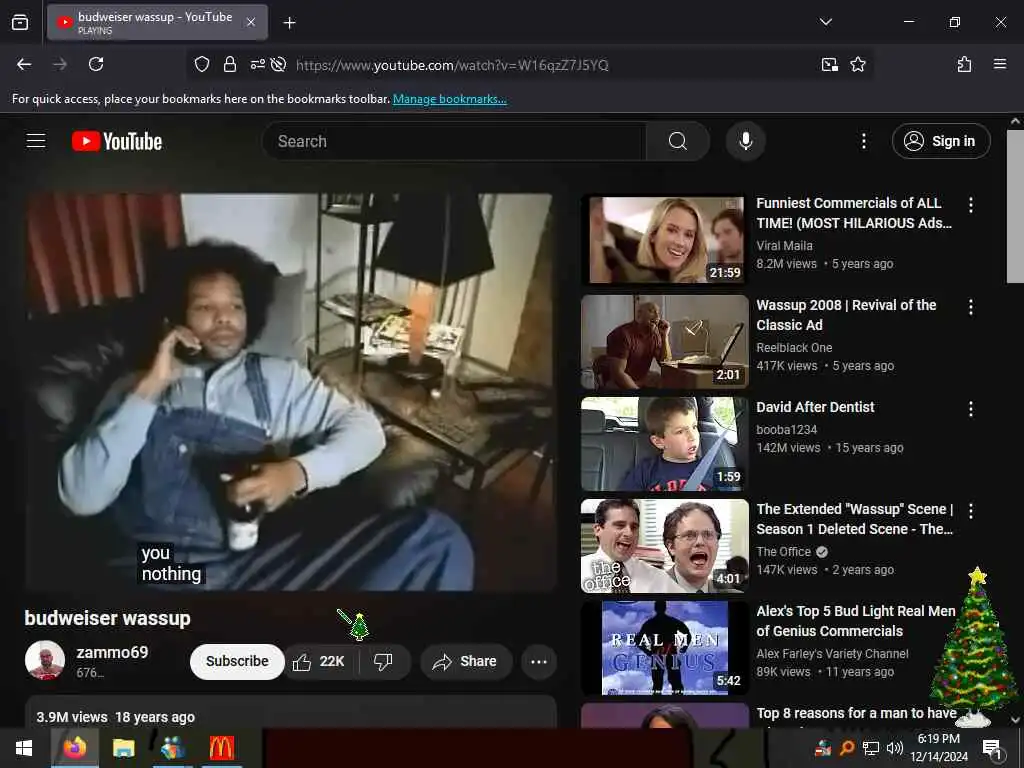
Task: Click the Viral Maila channel name
Action: [x=784, y=246]
